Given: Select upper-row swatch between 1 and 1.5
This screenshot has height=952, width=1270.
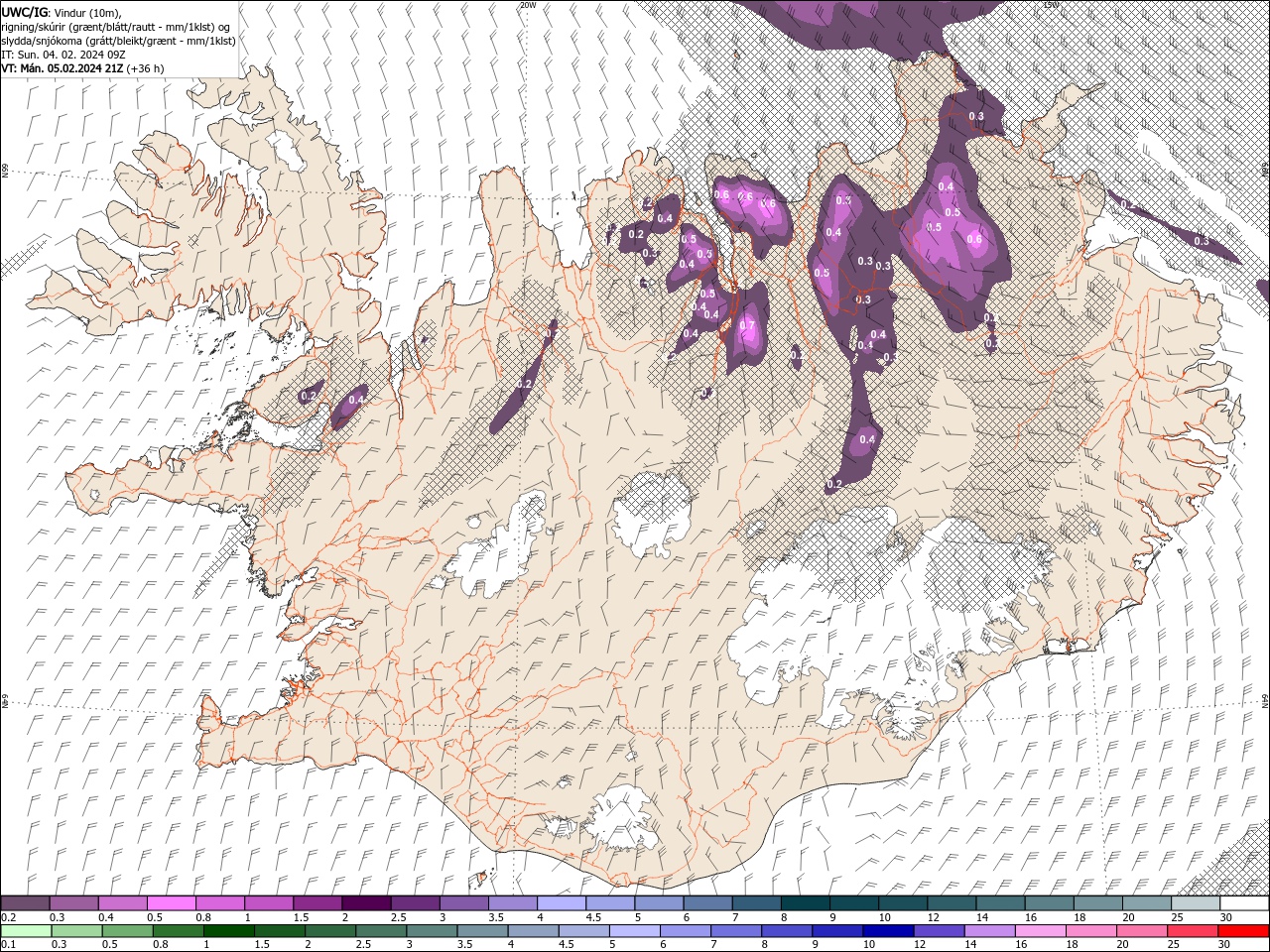Looking at the screenshot, I should [x=269, y=902].
